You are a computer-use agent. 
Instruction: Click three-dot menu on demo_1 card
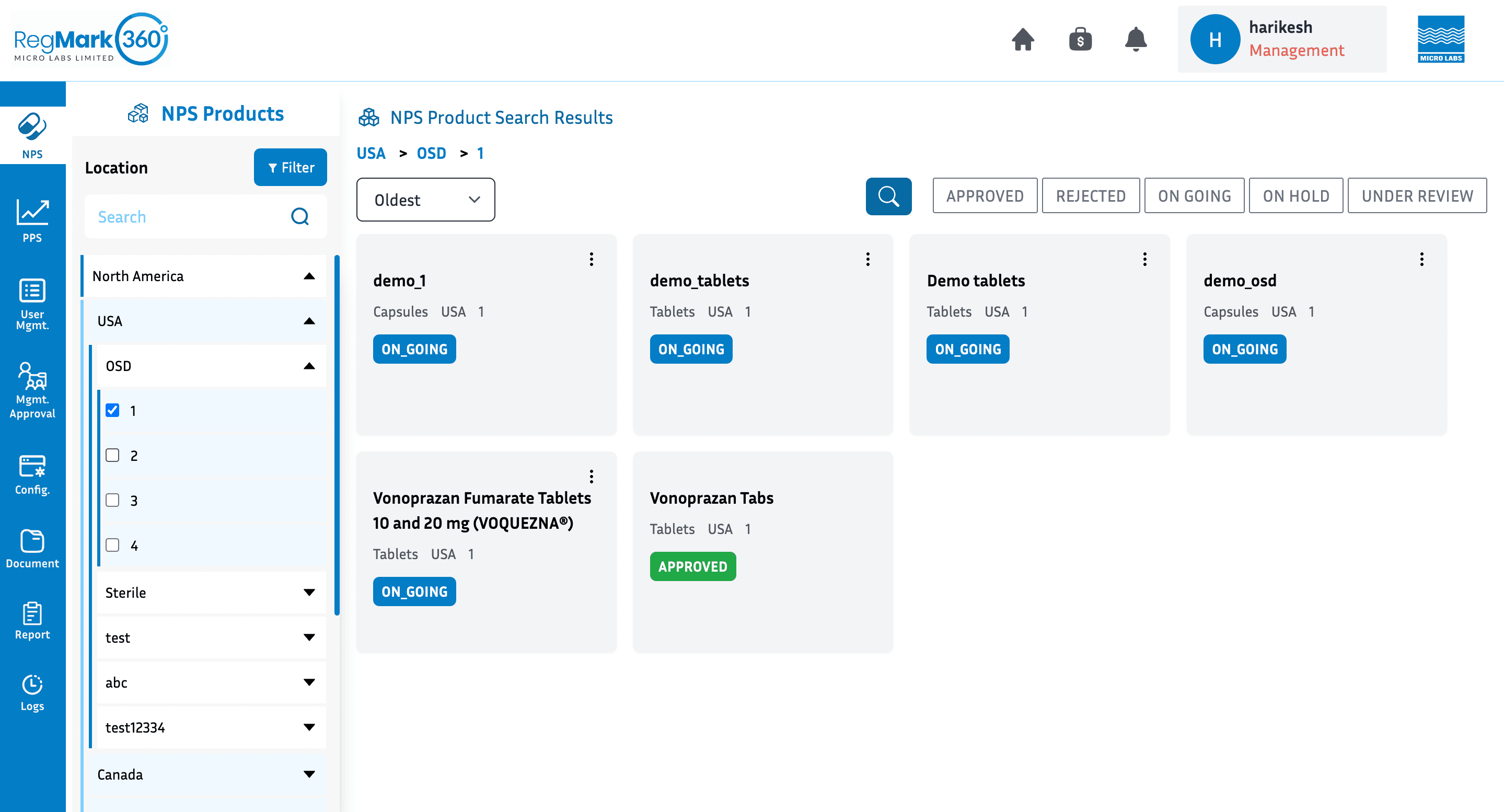point(591,259)
